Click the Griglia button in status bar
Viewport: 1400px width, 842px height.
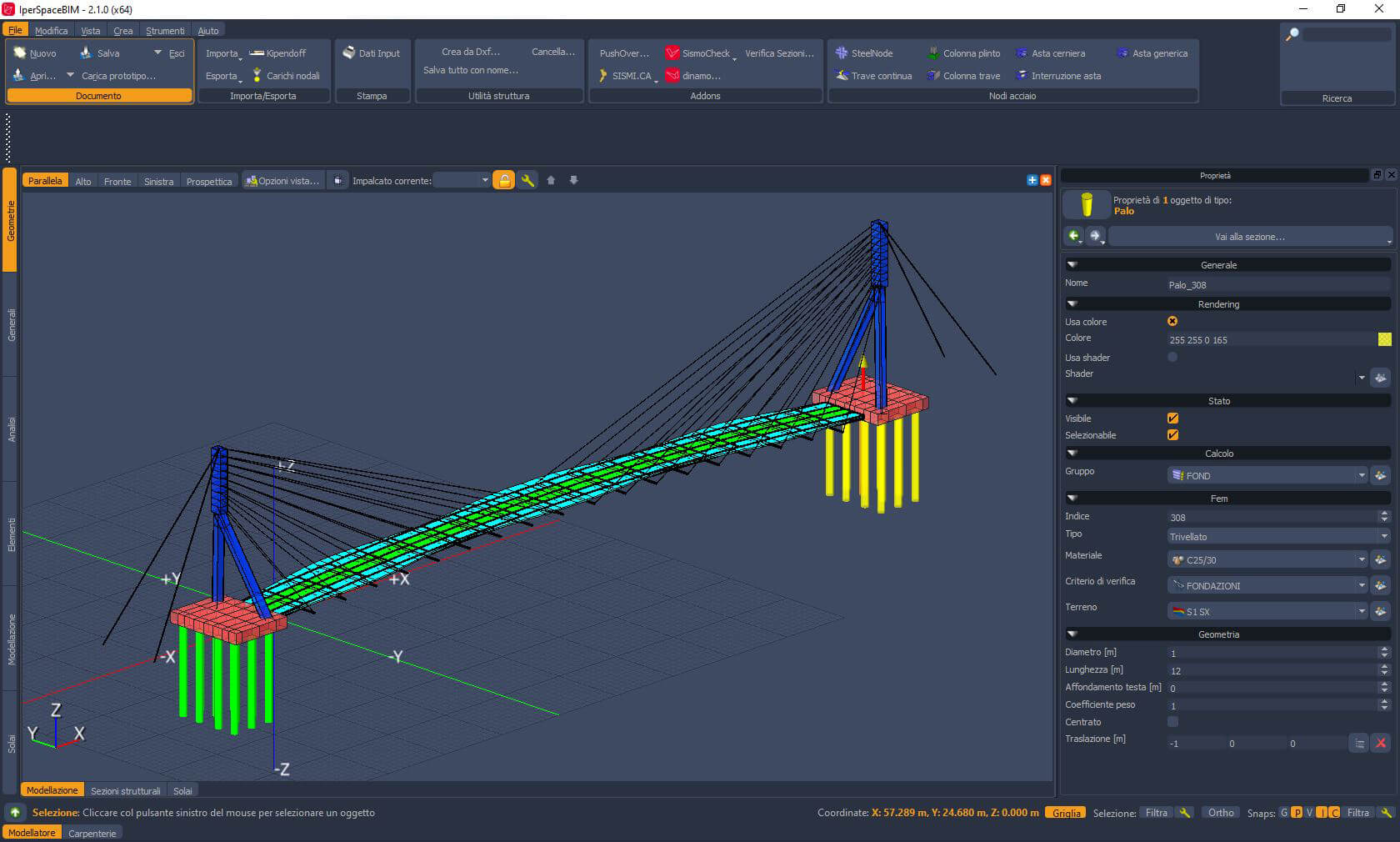point(1066,813)
